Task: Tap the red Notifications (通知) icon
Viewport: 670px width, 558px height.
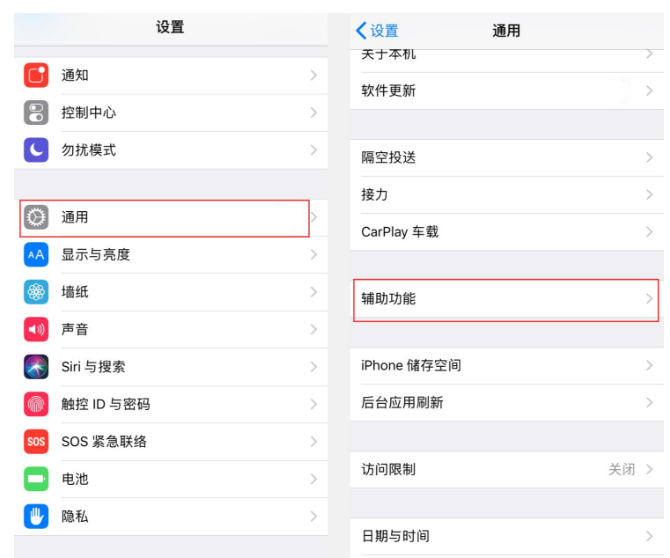Action: [36, 75]
